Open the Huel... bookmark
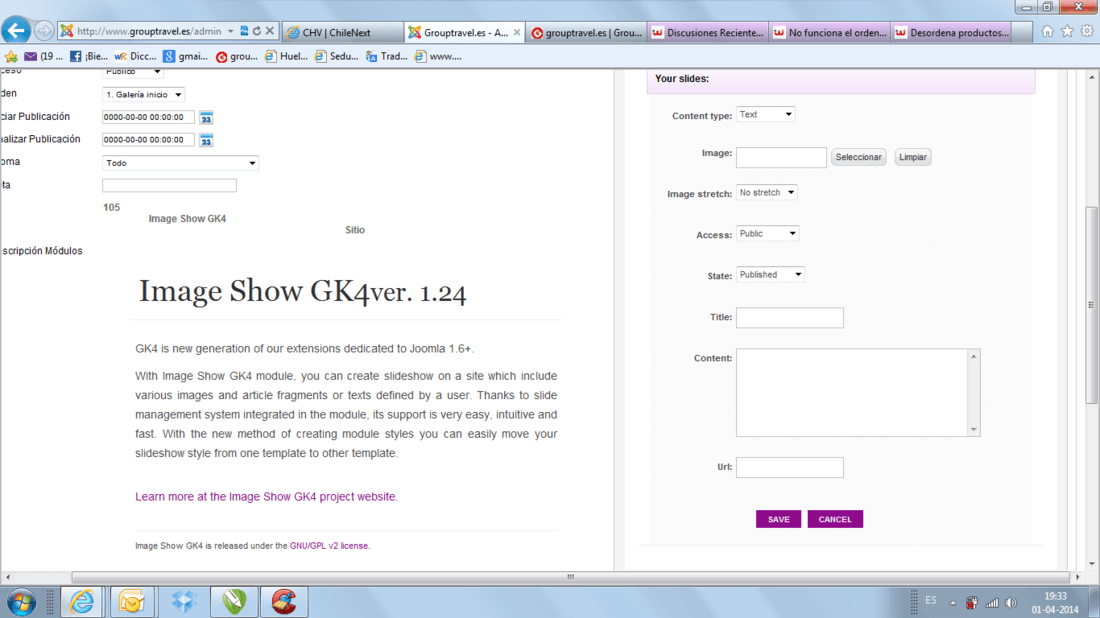Viewport: 1100px width, 618px height. pyautogui.click(x=286, y=56)
